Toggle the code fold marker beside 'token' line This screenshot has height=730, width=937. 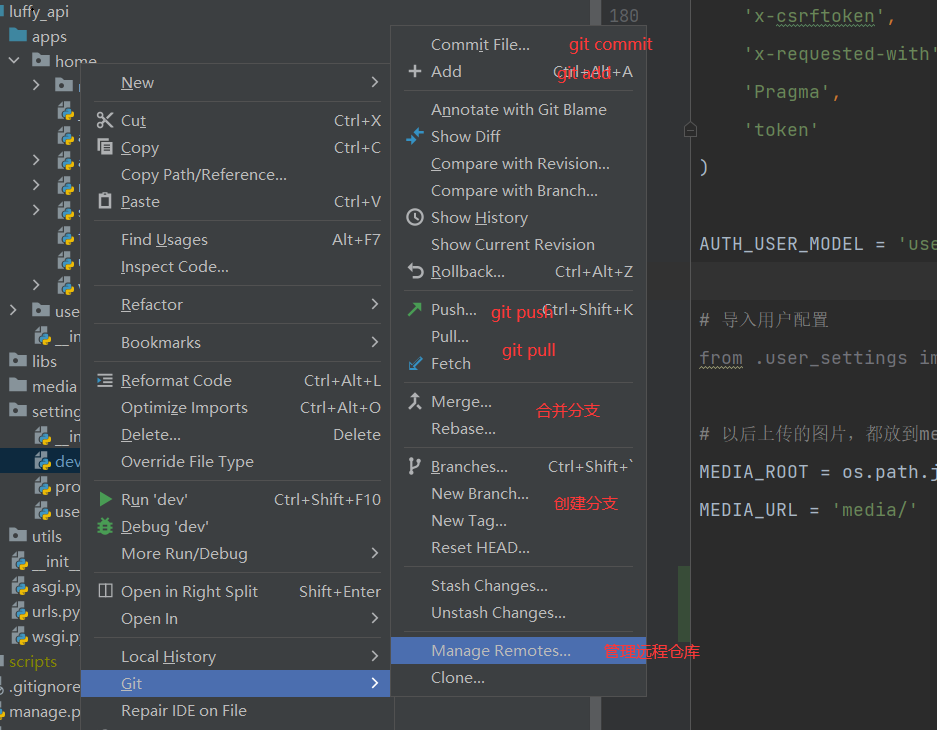click(690, 129)
